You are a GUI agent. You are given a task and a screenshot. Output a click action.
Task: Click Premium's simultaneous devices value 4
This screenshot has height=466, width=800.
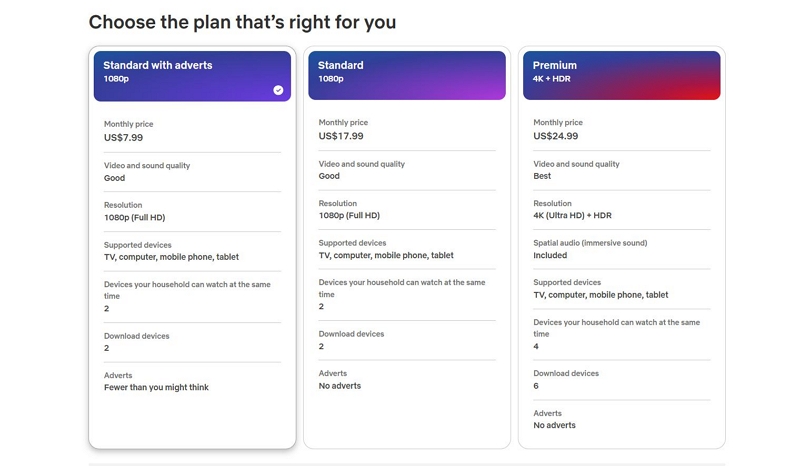point(536,346)
